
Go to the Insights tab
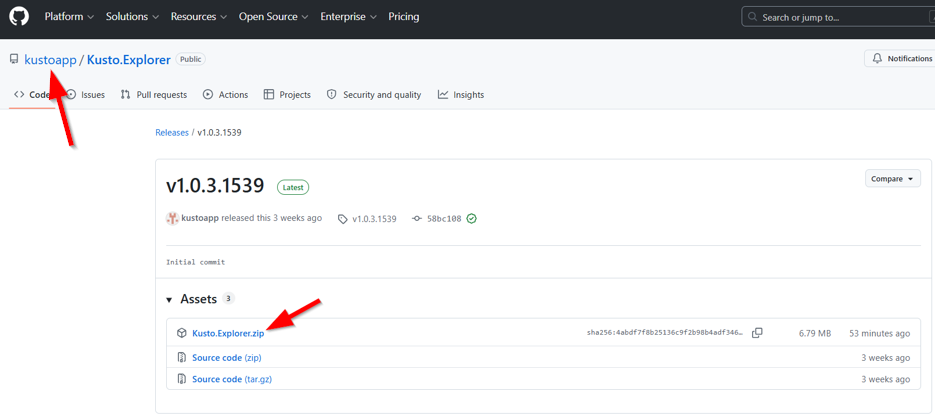[x=461, y=95]
